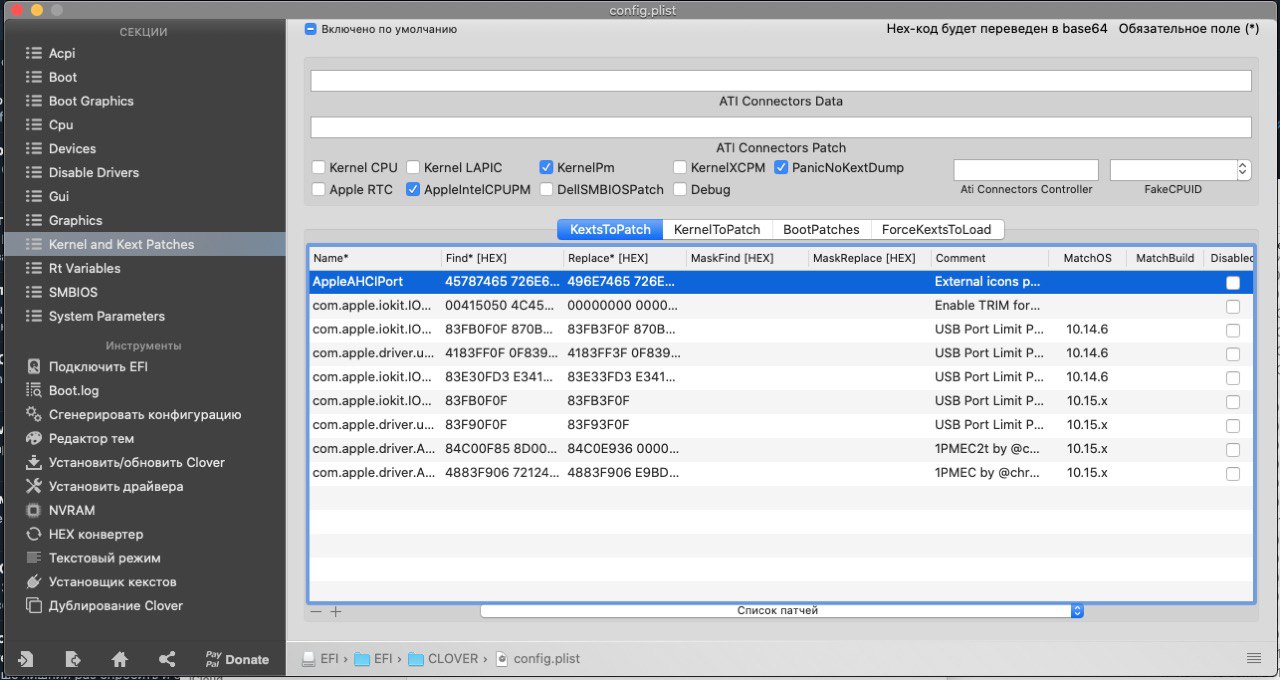
Task: Click the lines menu icon at bottom right
Action: coord(1254,657)
